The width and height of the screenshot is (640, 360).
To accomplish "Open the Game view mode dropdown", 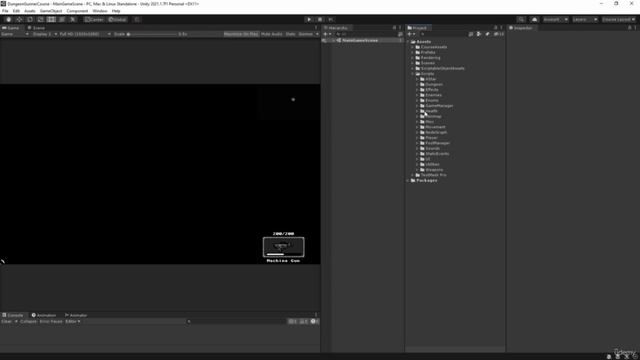I will point(15,34).
